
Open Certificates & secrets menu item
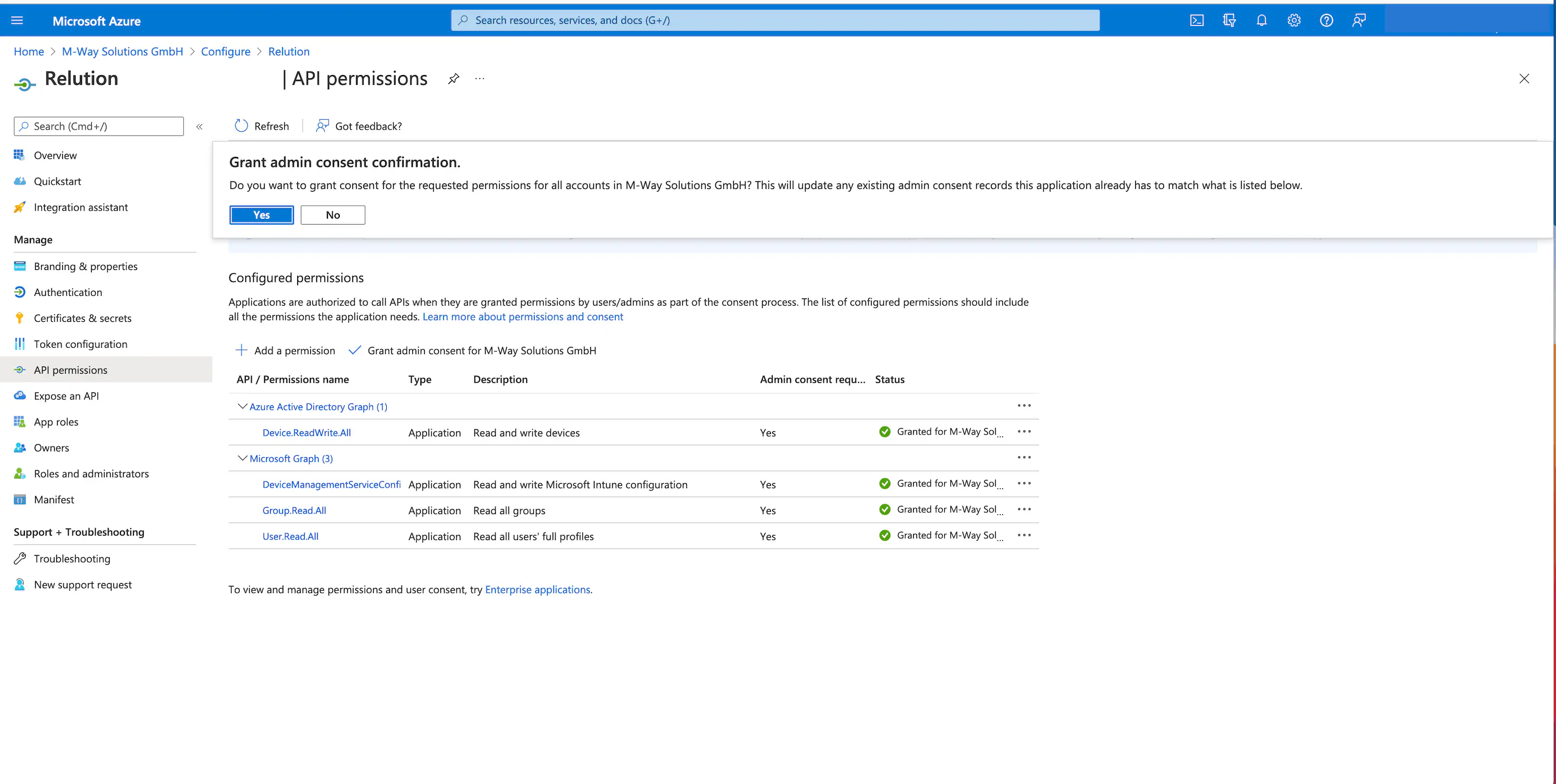[82, 318]
